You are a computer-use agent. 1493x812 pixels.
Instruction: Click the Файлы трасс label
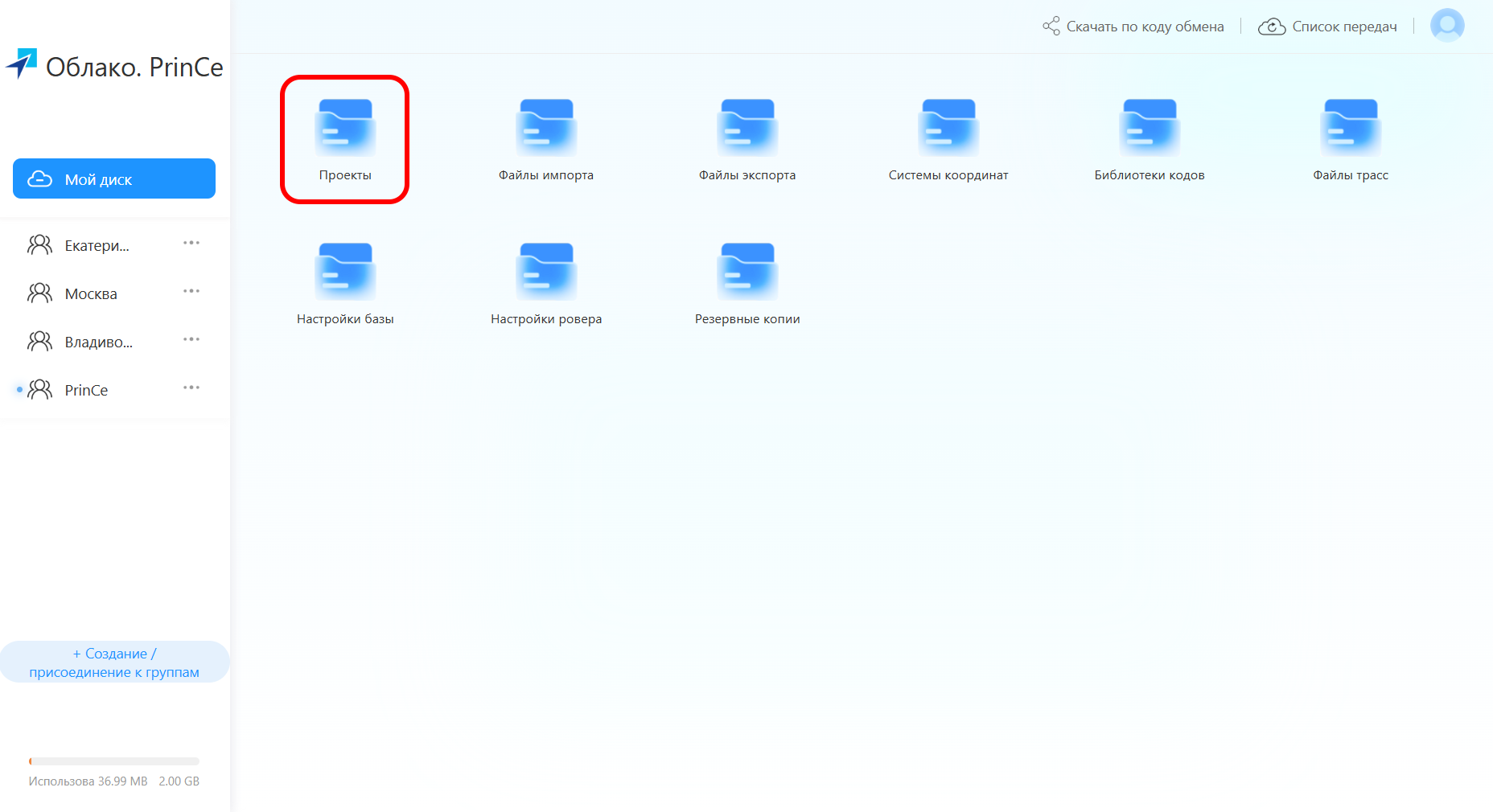[x=1351, y=175]
